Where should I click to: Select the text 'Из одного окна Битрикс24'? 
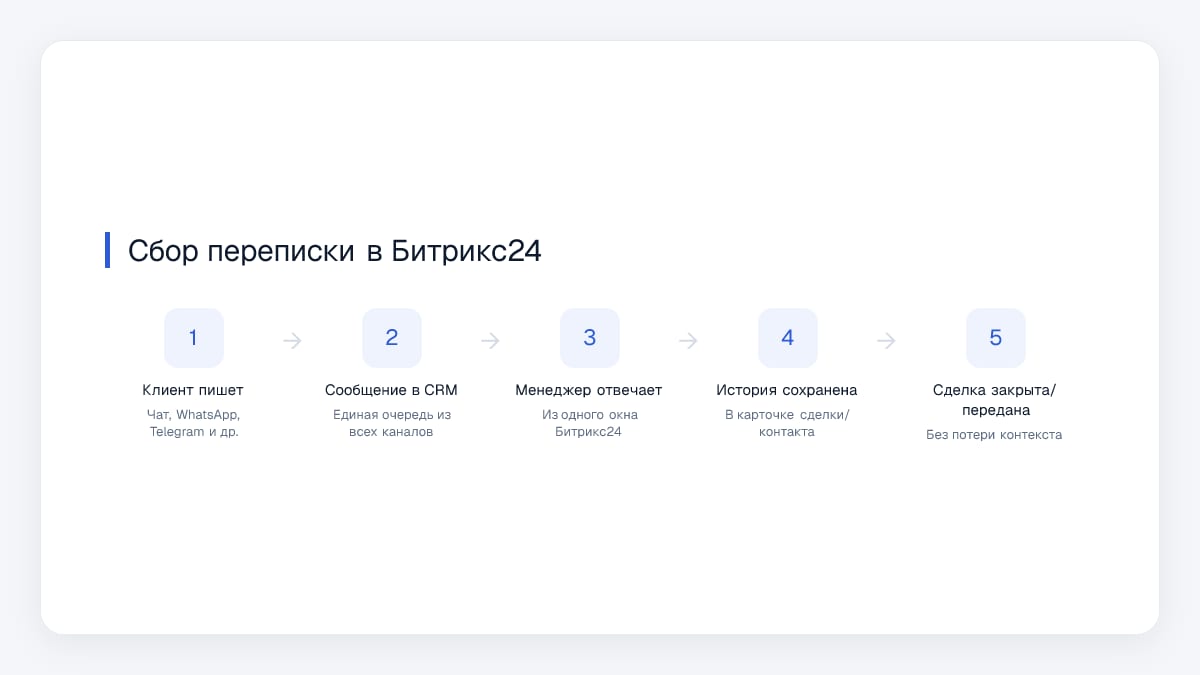tap(589, 423)
